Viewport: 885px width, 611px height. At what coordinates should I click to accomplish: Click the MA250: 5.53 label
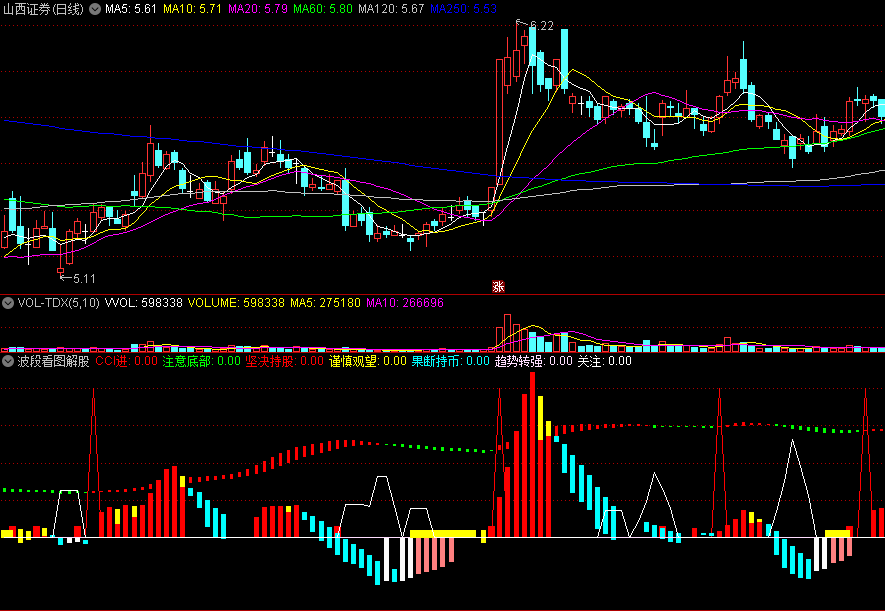click(x=463, y=9)
